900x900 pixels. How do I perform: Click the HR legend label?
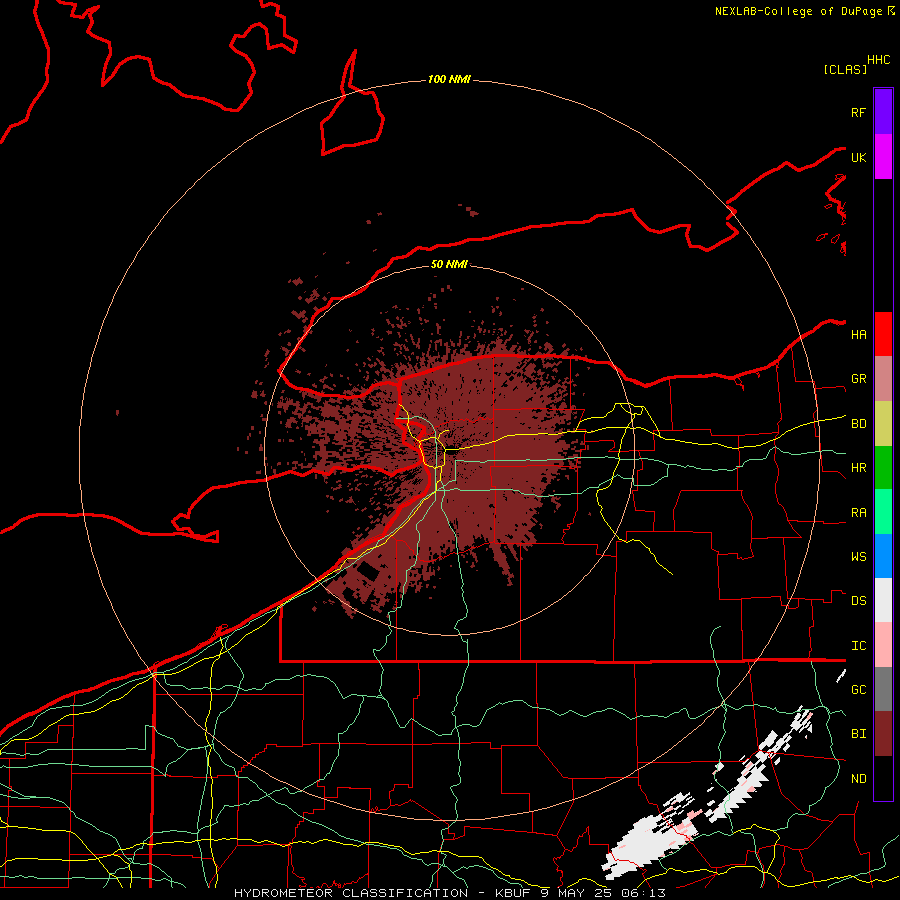pos(858,468)
